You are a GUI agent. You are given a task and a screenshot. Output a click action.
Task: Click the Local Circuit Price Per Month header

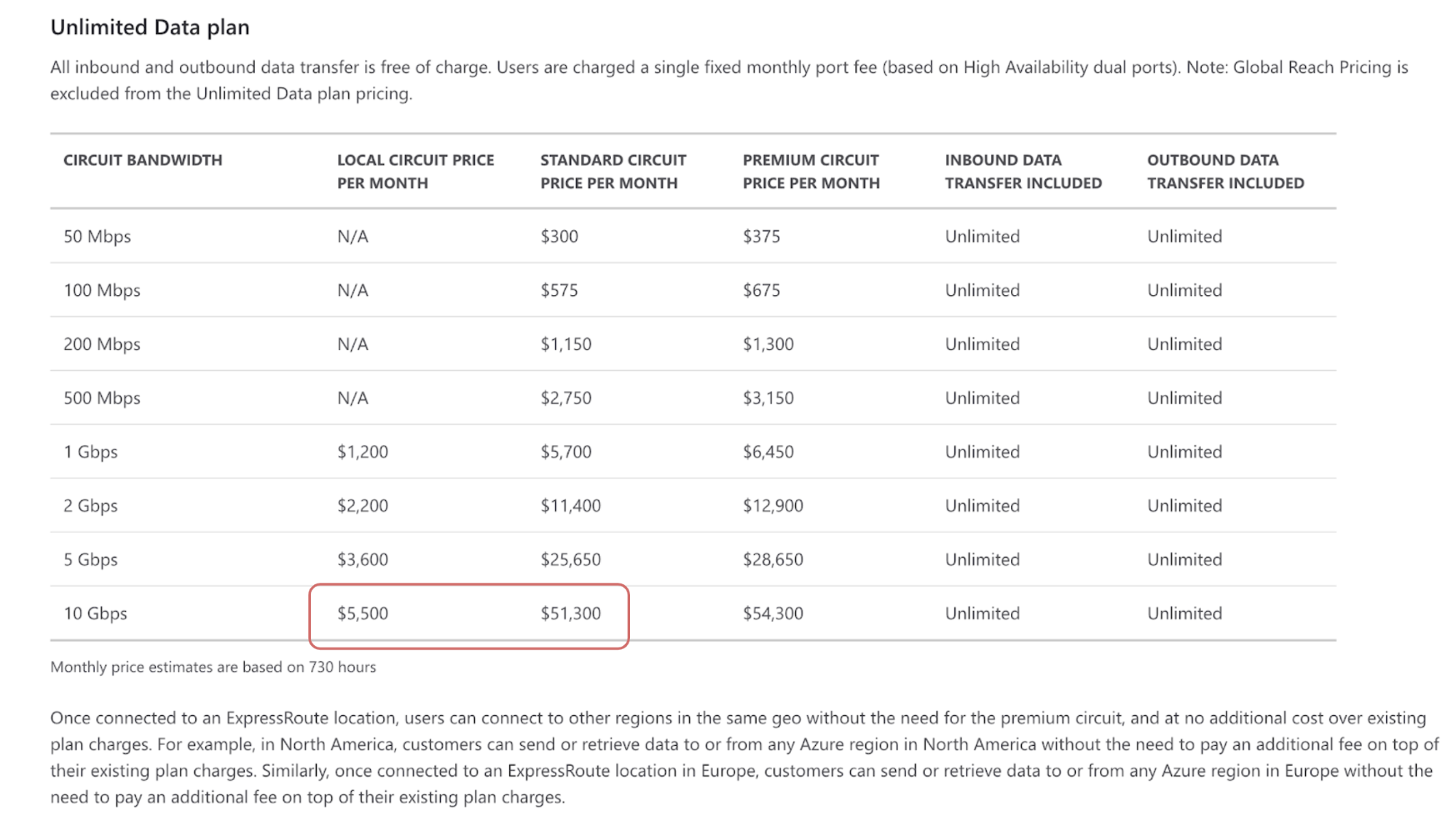(415, 172)
